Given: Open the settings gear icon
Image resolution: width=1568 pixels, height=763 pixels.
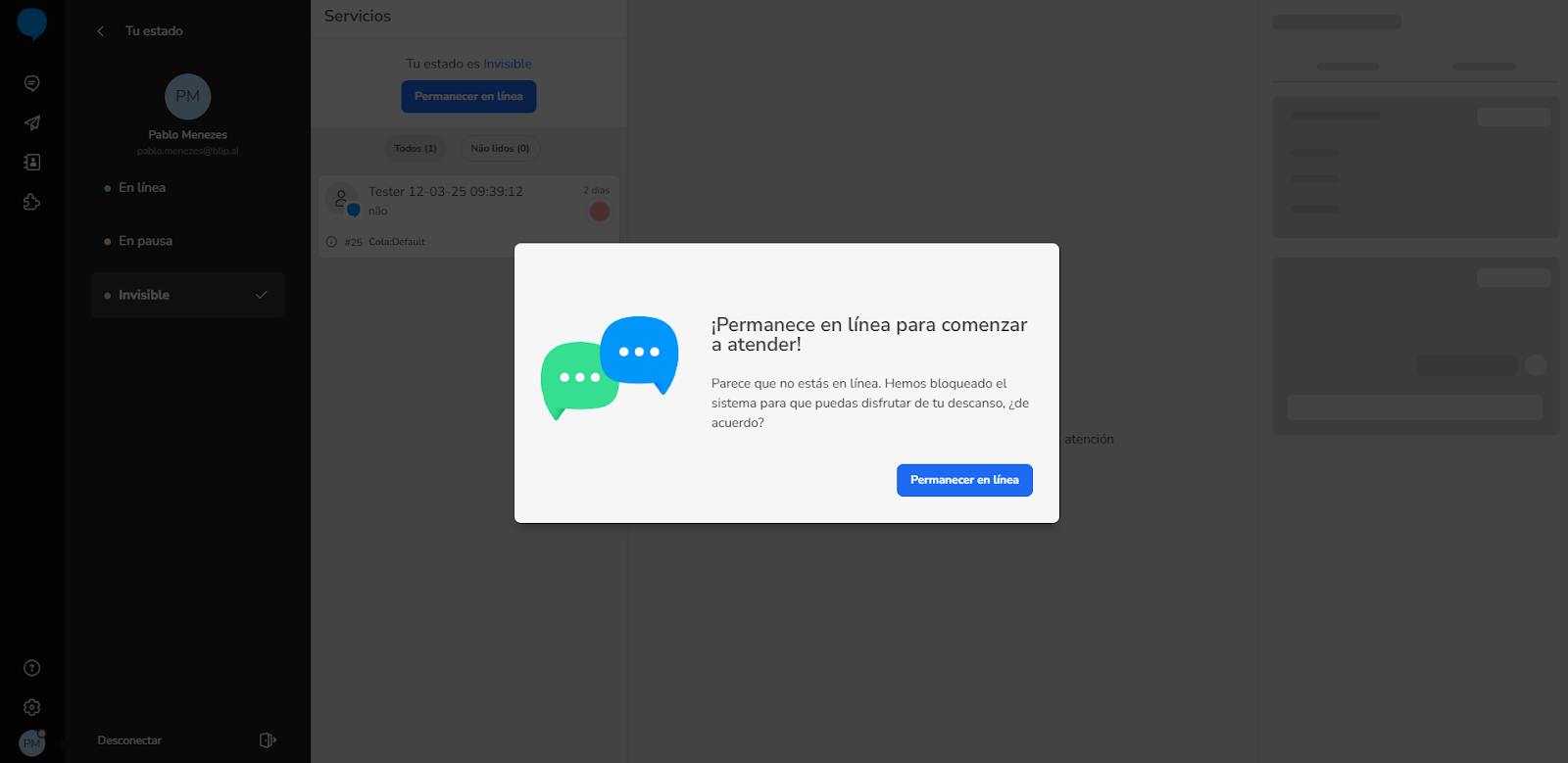Looking at the screenshot, I should coord(31,707).
